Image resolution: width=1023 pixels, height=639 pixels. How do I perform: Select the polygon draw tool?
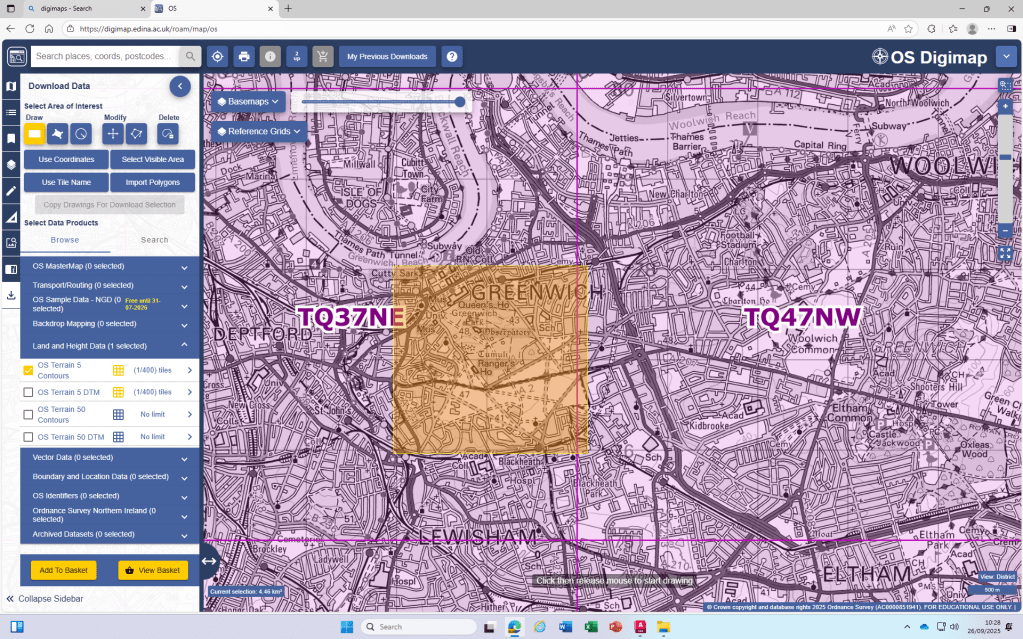(x=58, y=133)
